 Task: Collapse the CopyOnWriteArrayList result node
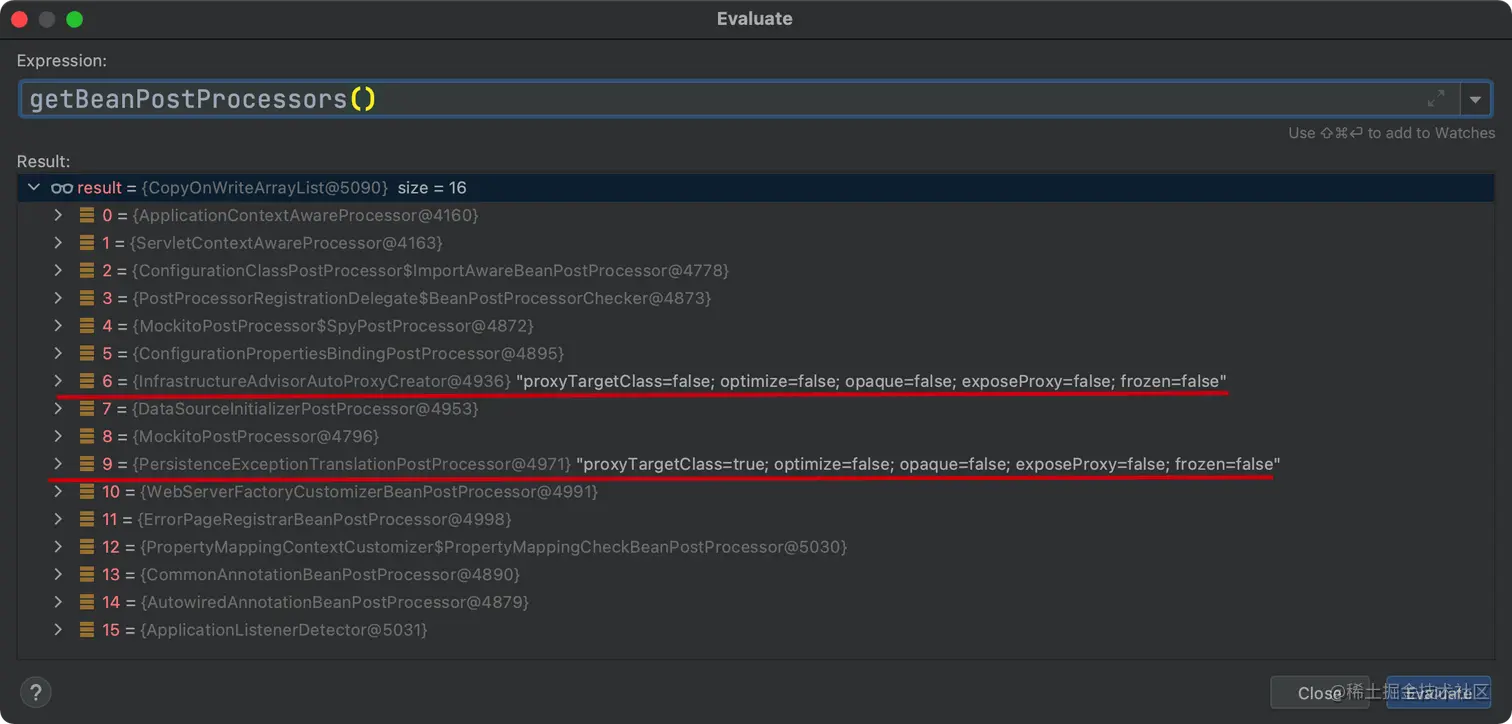33,187
